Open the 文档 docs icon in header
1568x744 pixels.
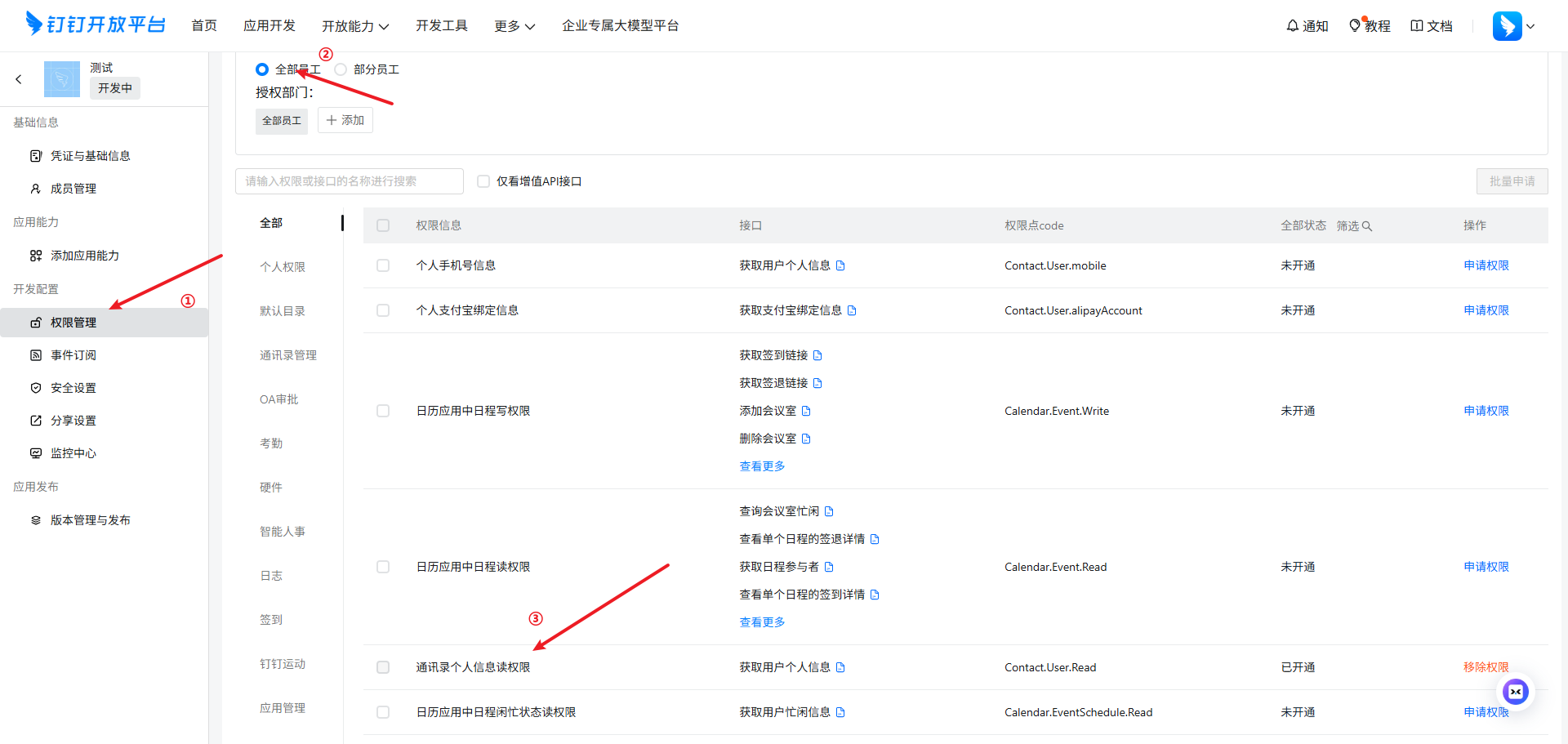click(1417, 26)
